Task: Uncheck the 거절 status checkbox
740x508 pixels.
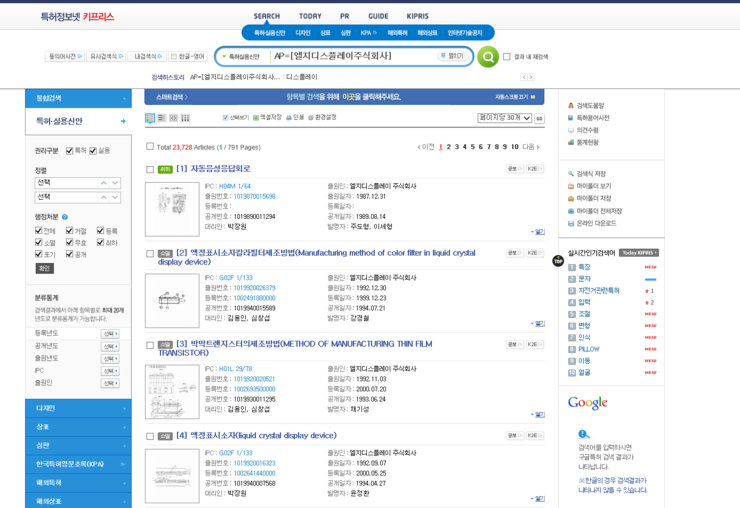Action: tap(69, 230)
